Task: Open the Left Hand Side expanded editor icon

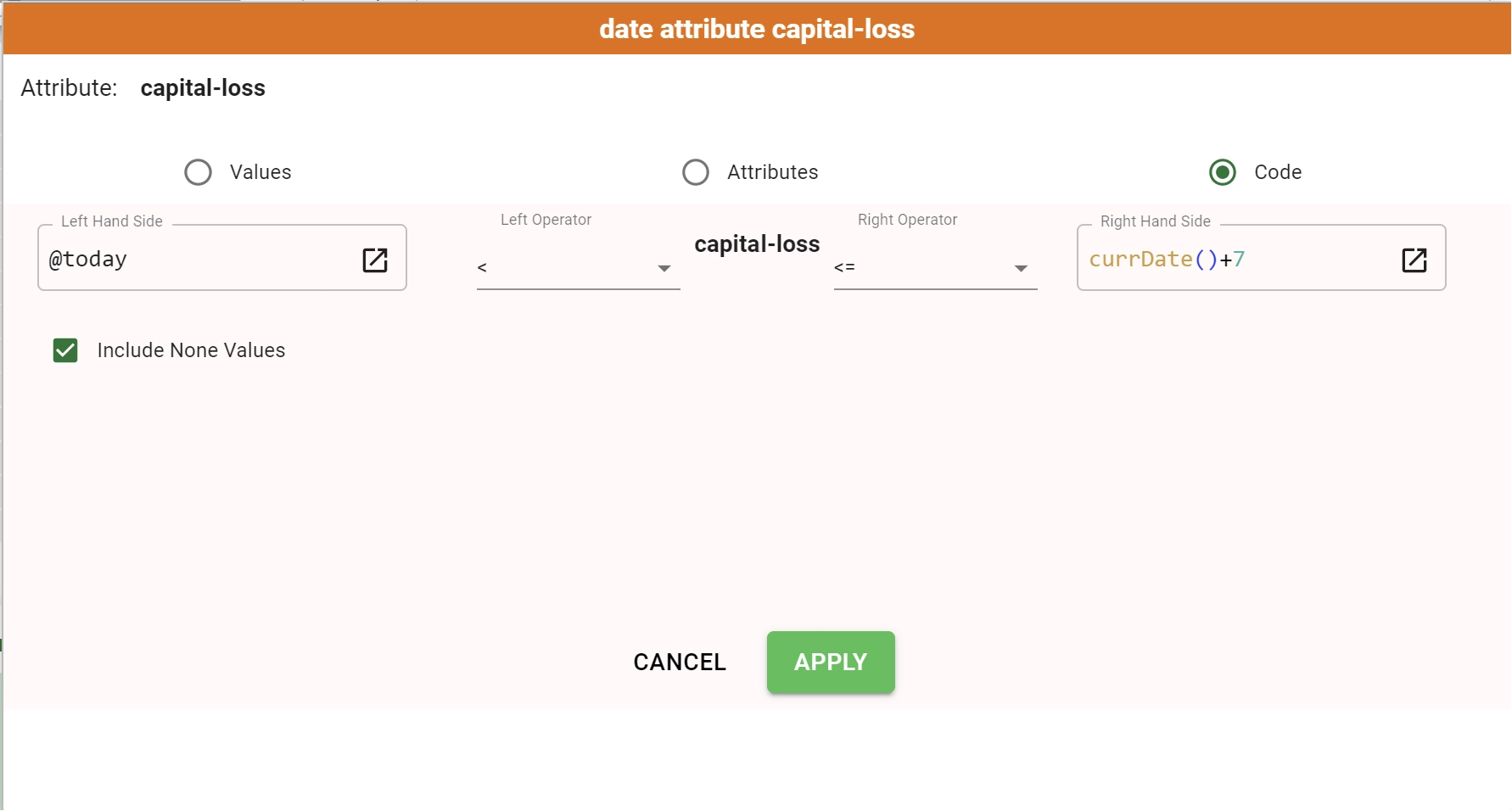Action: tap(375, 260)
